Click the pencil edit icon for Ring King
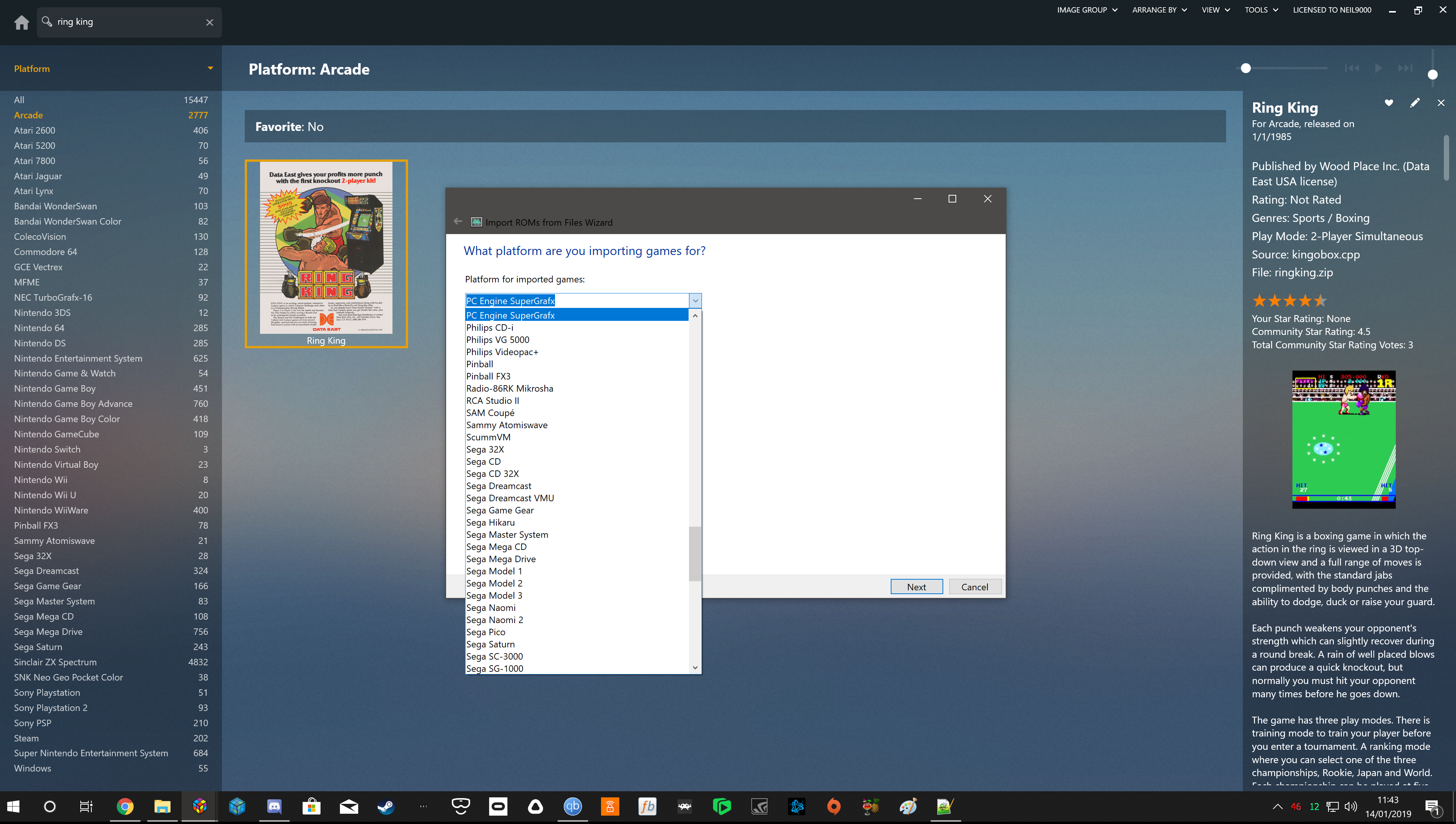The image size is (1456, 824). tap(1415, 102)
